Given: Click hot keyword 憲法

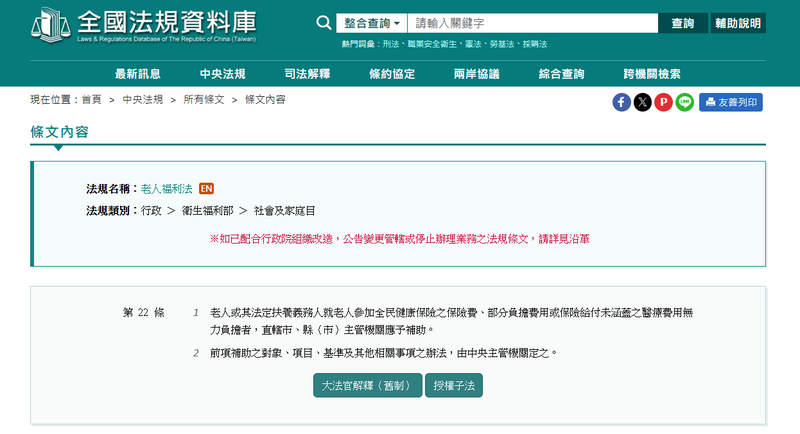Looking at the screenshot, I should (473, 44).
